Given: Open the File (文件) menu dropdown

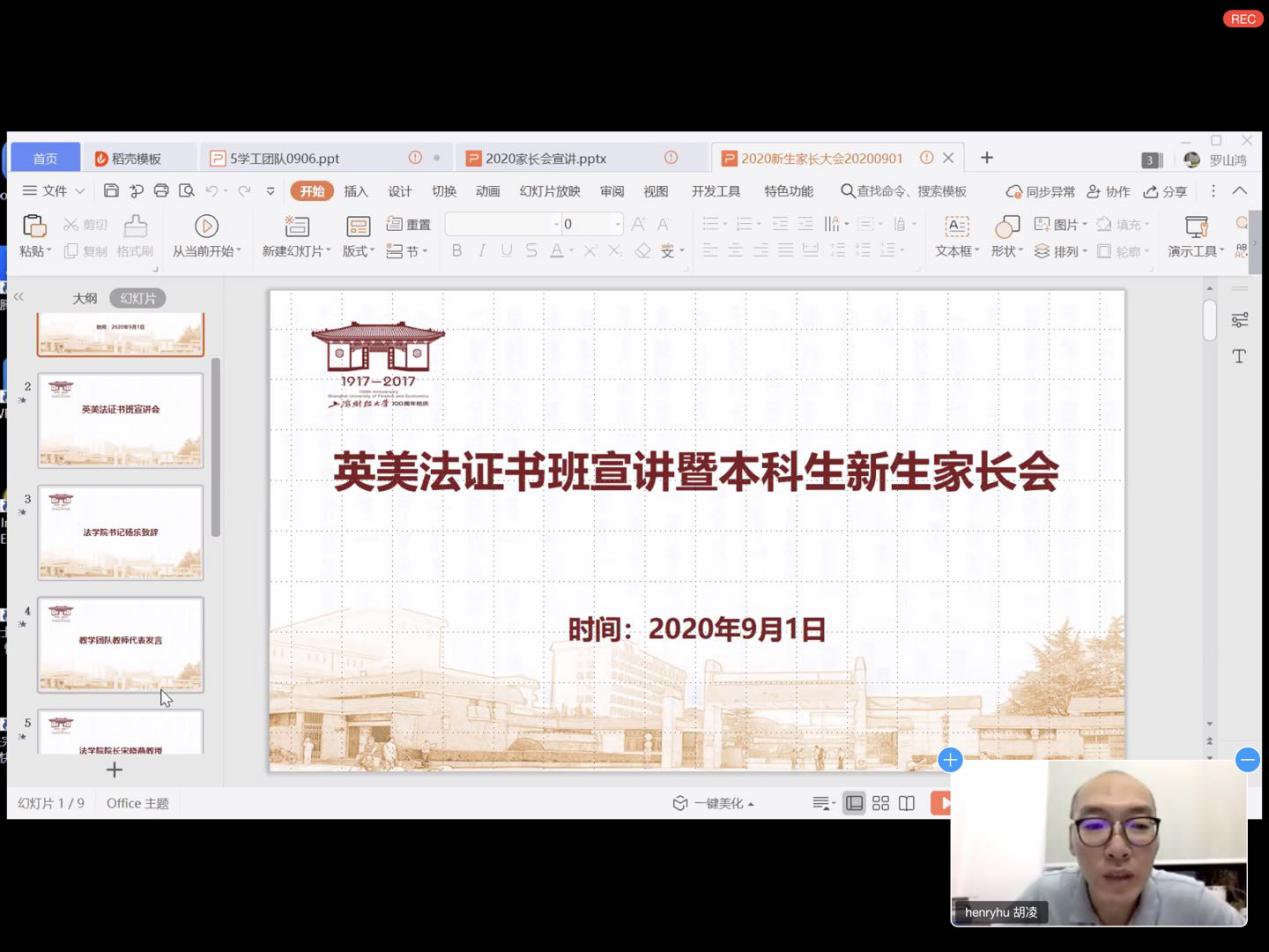Looking at the screenshot, I should (x=54, y=191).
